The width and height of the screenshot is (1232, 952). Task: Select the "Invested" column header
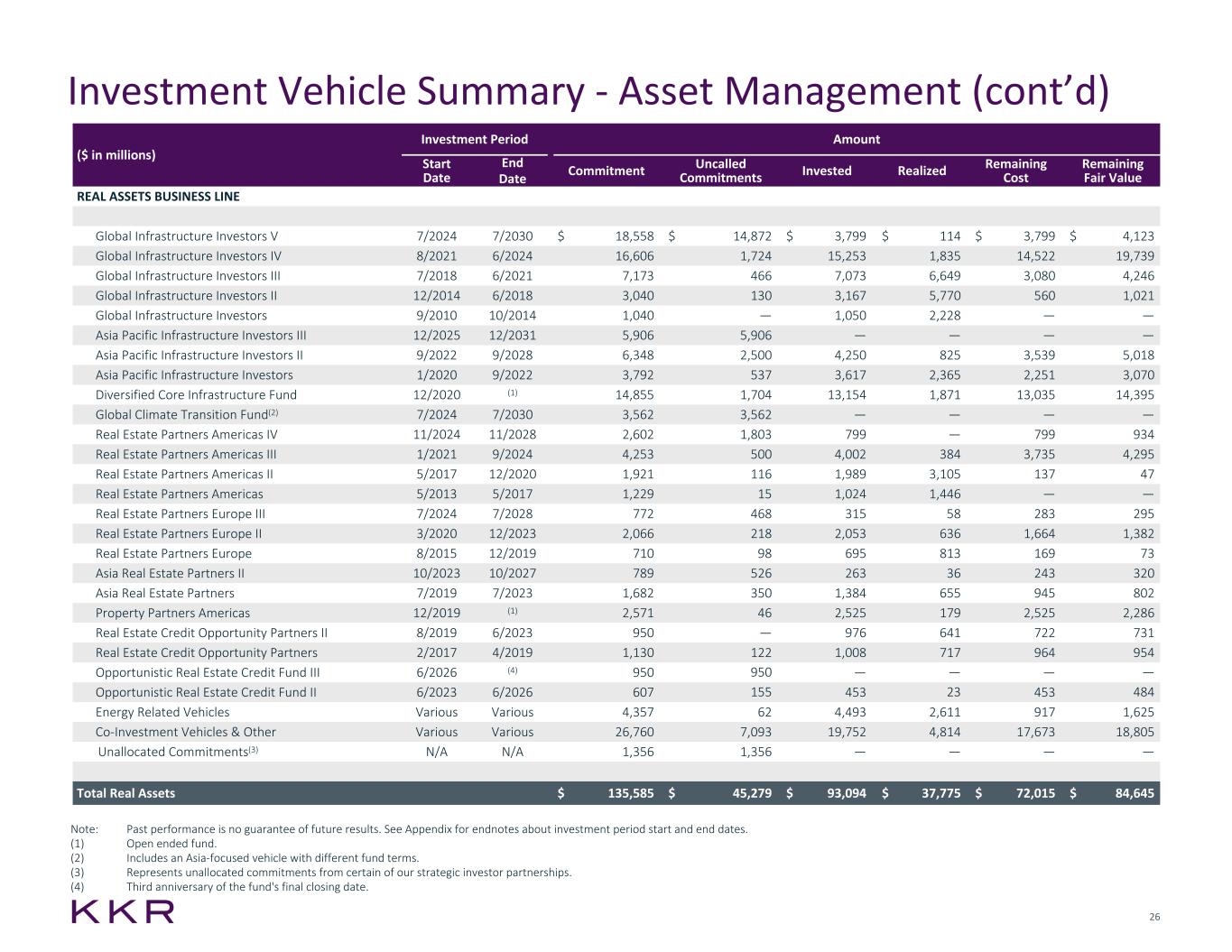[827, 171]
